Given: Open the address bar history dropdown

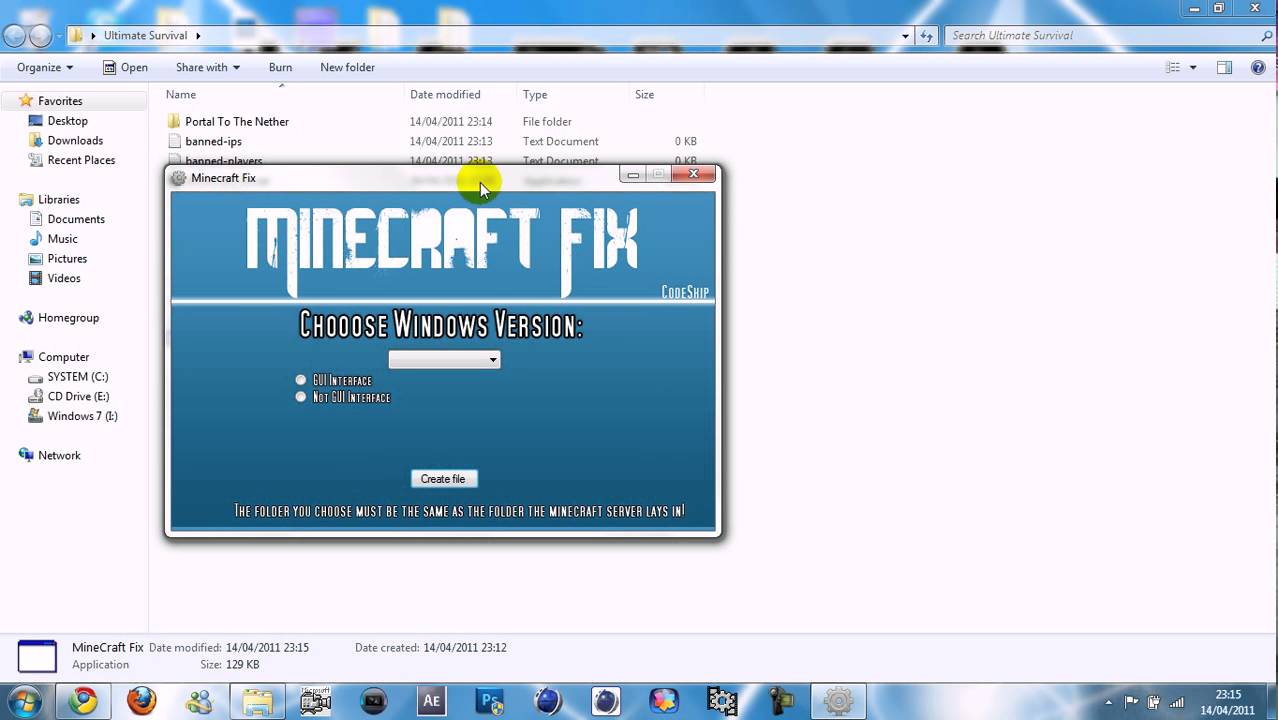Looking at the screenshot, I should pos(905,36).
